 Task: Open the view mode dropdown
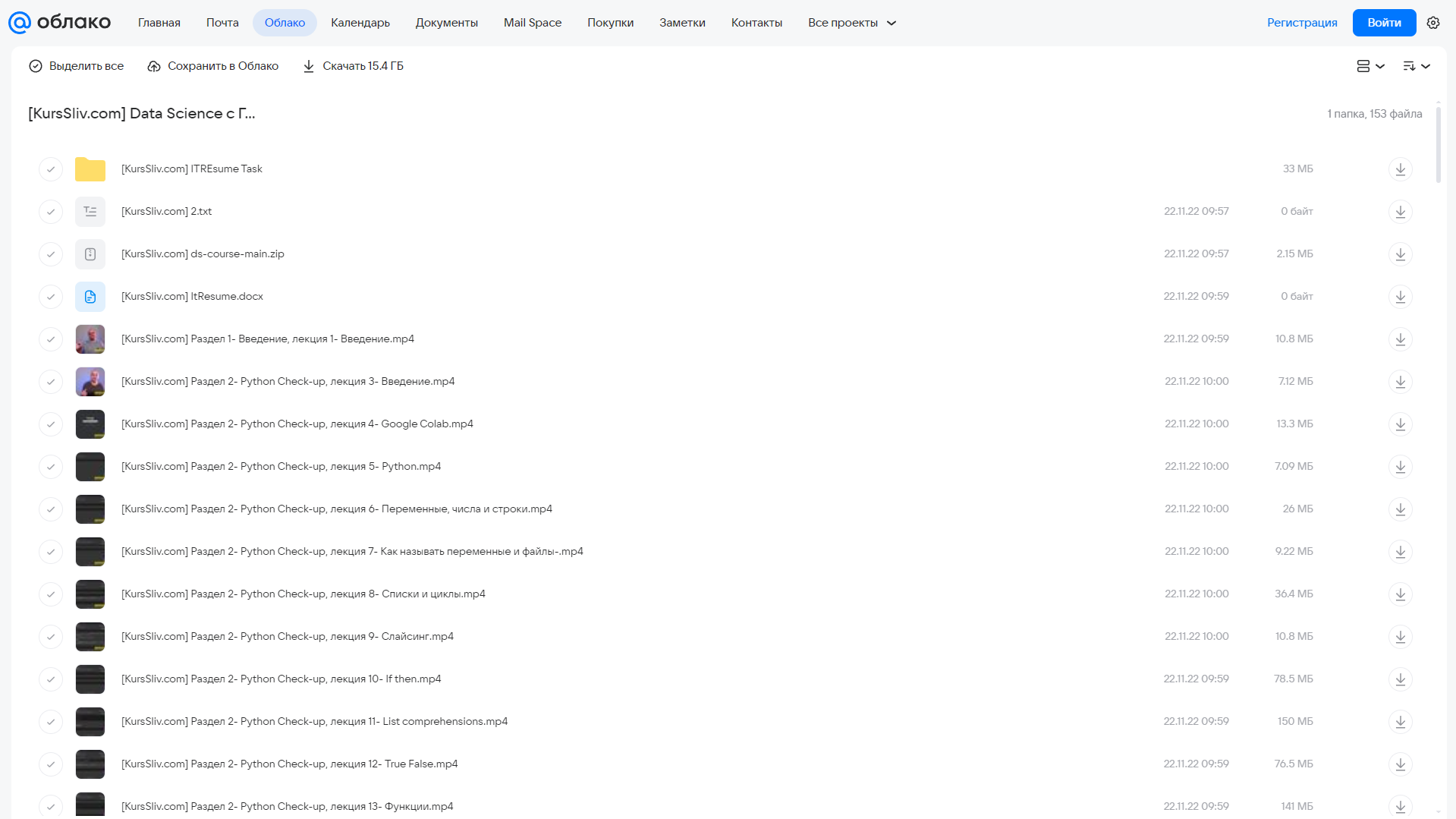click(1370, 66)
